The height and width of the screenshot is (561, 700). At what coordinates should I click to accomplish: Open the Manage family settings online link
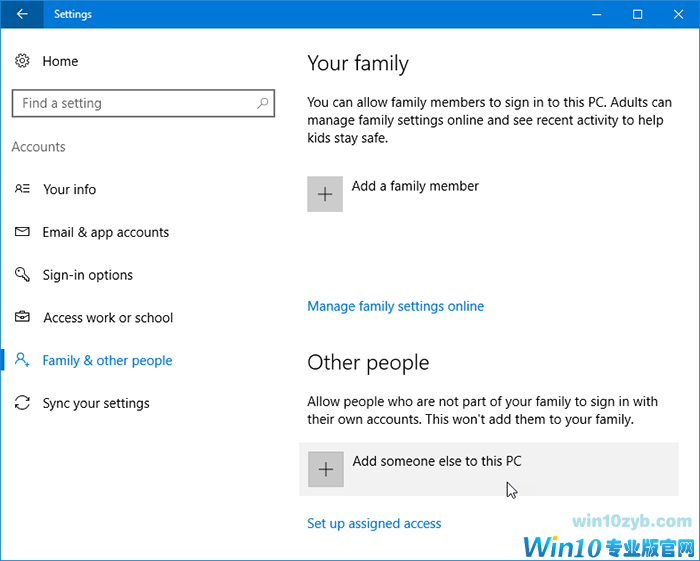point(395,306)
